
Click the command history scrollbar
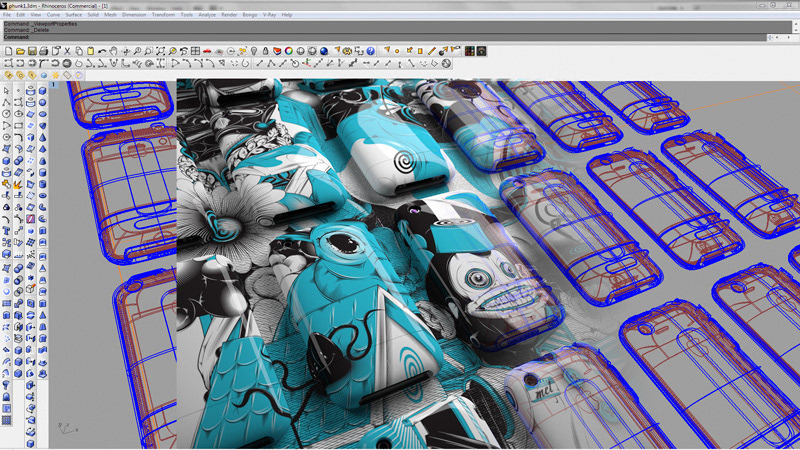796,27
